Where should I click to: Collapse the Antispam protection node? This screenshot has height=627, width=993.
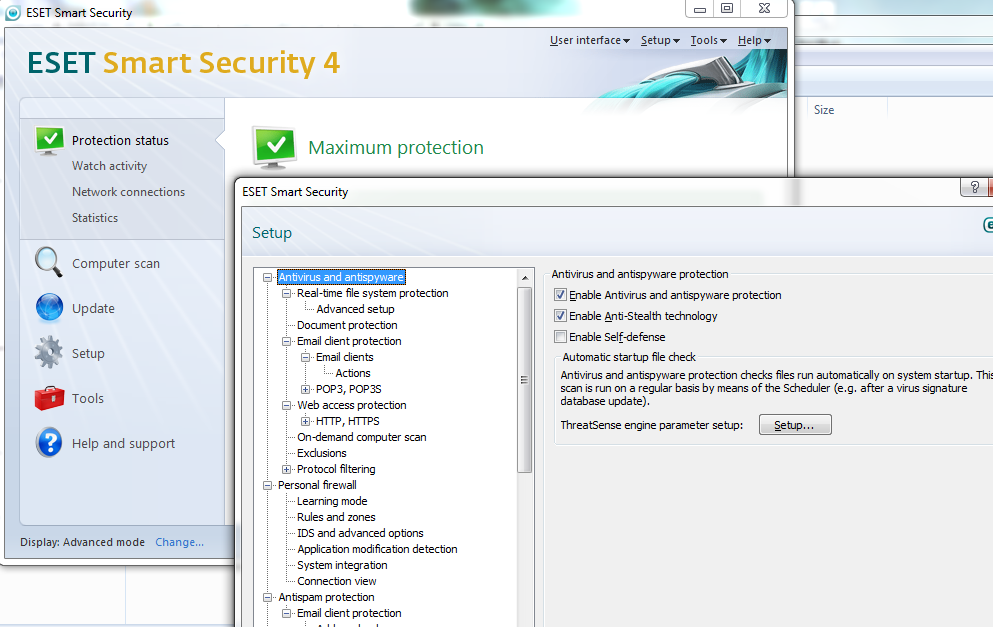point(267,597)
